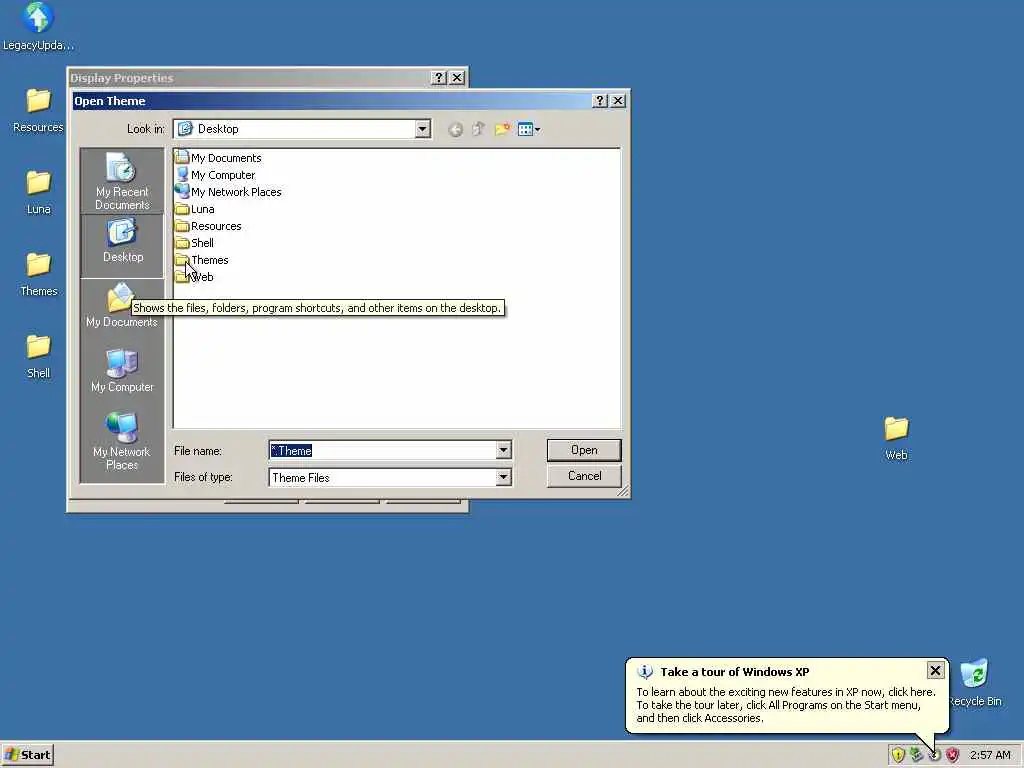1024x768 pixels.
Task: Select the Luna folder in file list
Action: [x=195, y=209]
